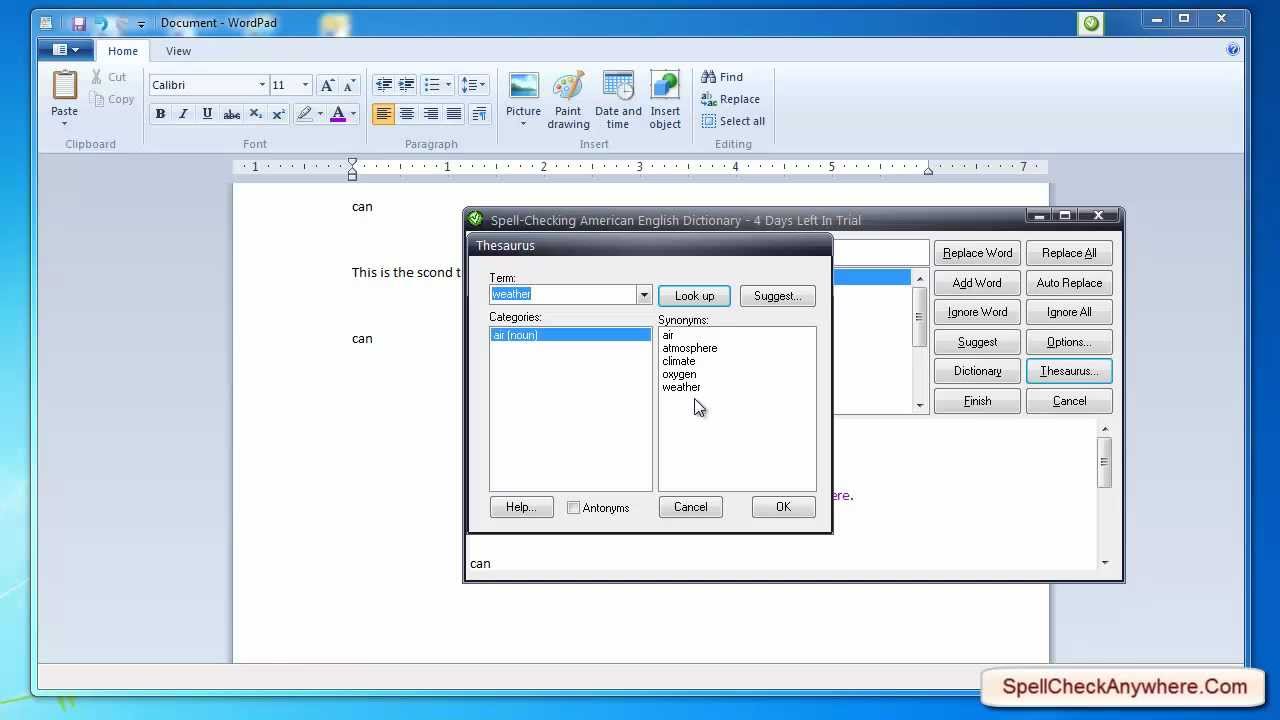Screen dimensions: 1280x720
Task: Expand the bullet list style arrow
Action: [448, 85]
